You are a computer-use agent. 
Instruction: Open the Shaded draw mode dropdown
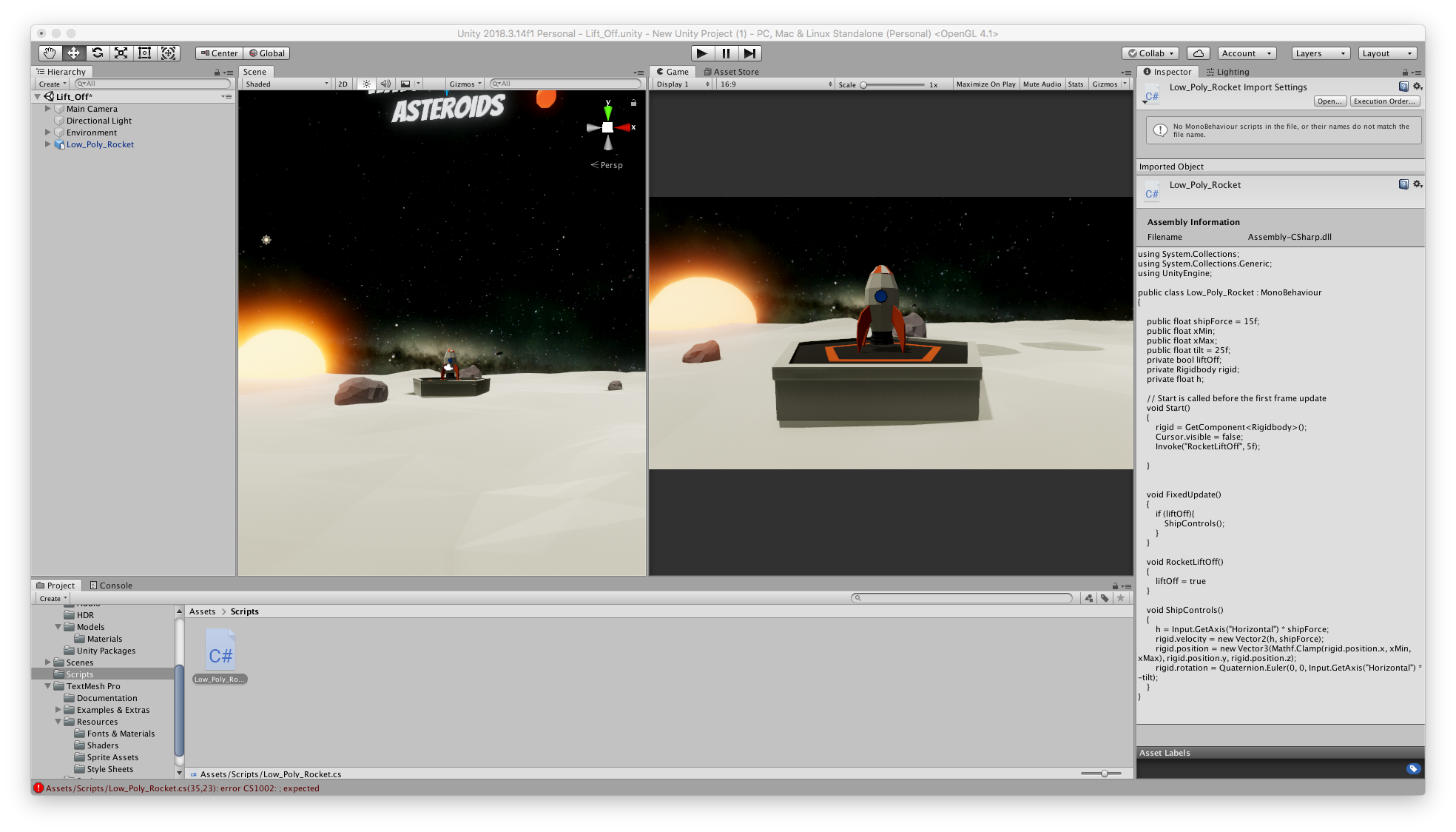[286, 84]
